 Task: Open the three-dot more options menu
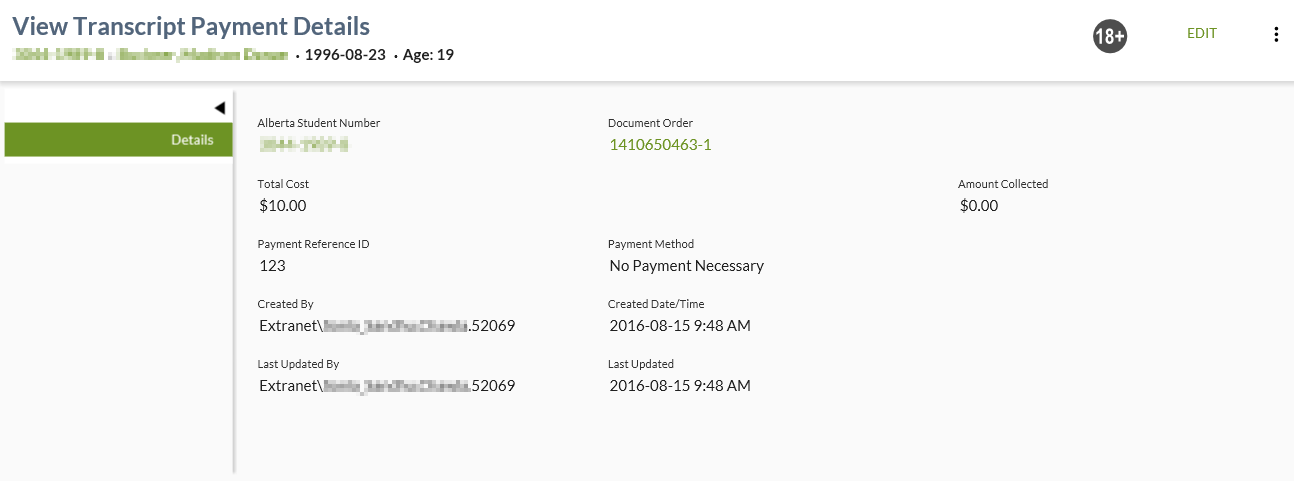[1275, 34]
